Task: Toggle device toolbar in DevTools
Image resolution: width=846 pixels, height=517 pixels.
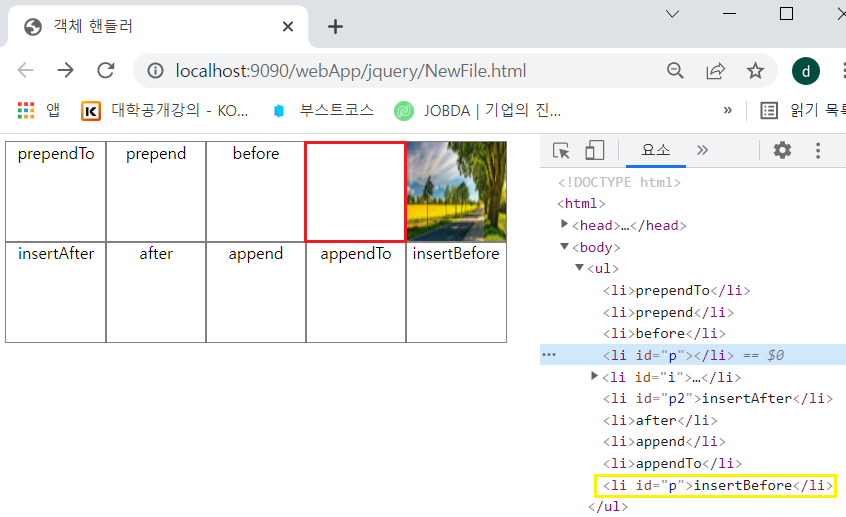Action: (595, 151)
